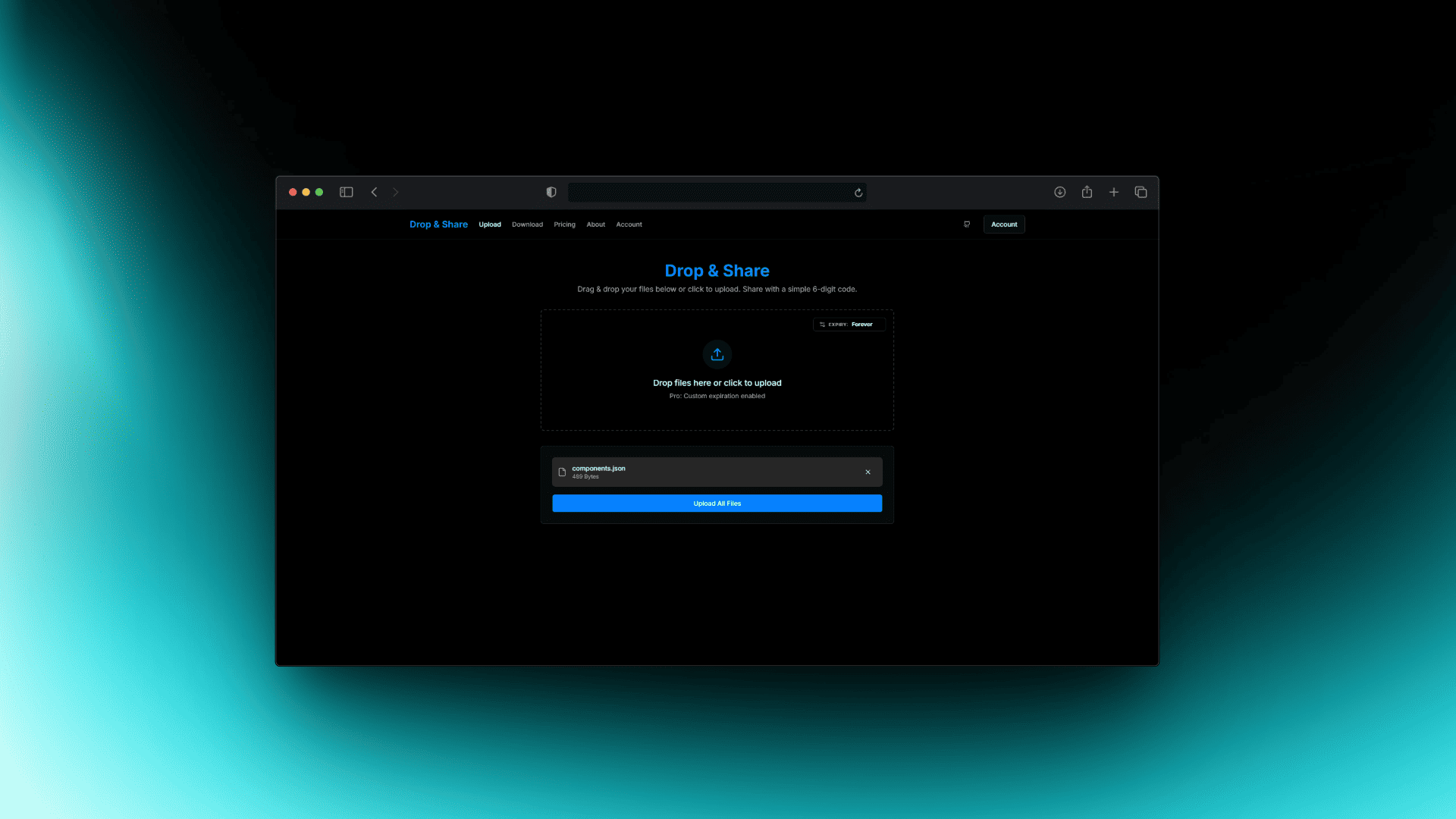Click the Upload All Files button
Image resolution: width=1456 pixels, height=819 pixels.
click(x=717, y=504)
